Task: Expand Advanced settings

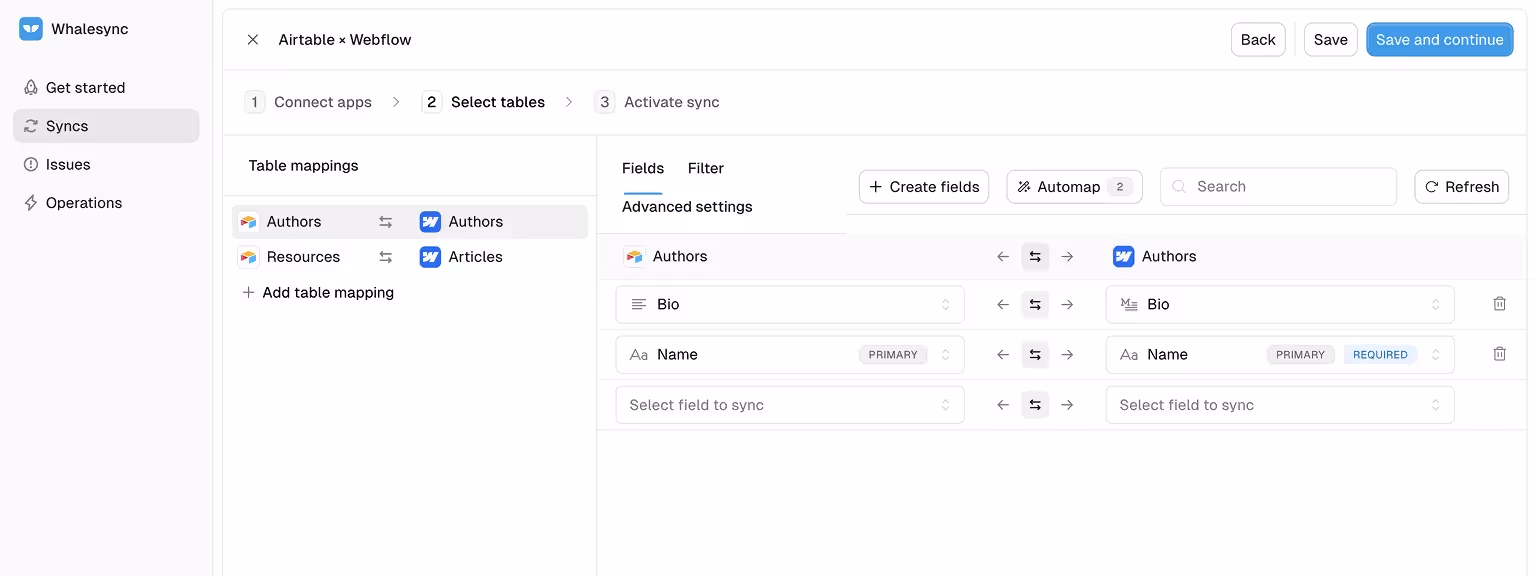Action: tap(687, 206)
